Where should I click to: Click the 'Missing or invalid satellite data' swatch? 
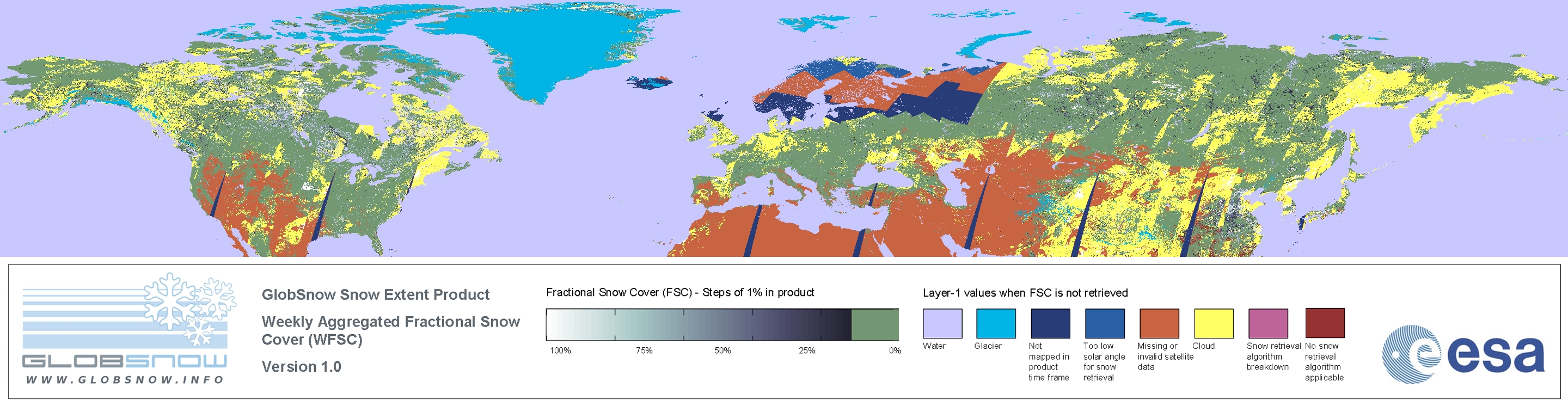pyautogui.click(x=1159, y=323)
